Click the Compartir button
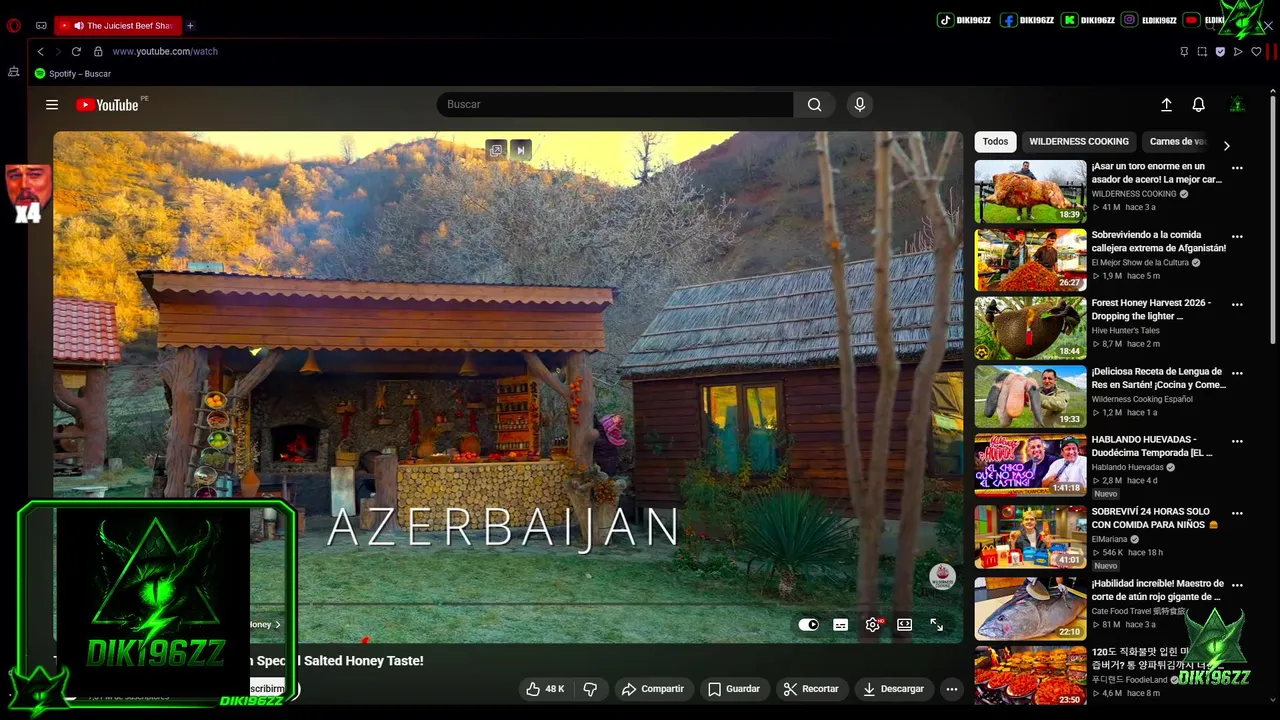This screenshot has width=1280, height=720. [652, 689]
